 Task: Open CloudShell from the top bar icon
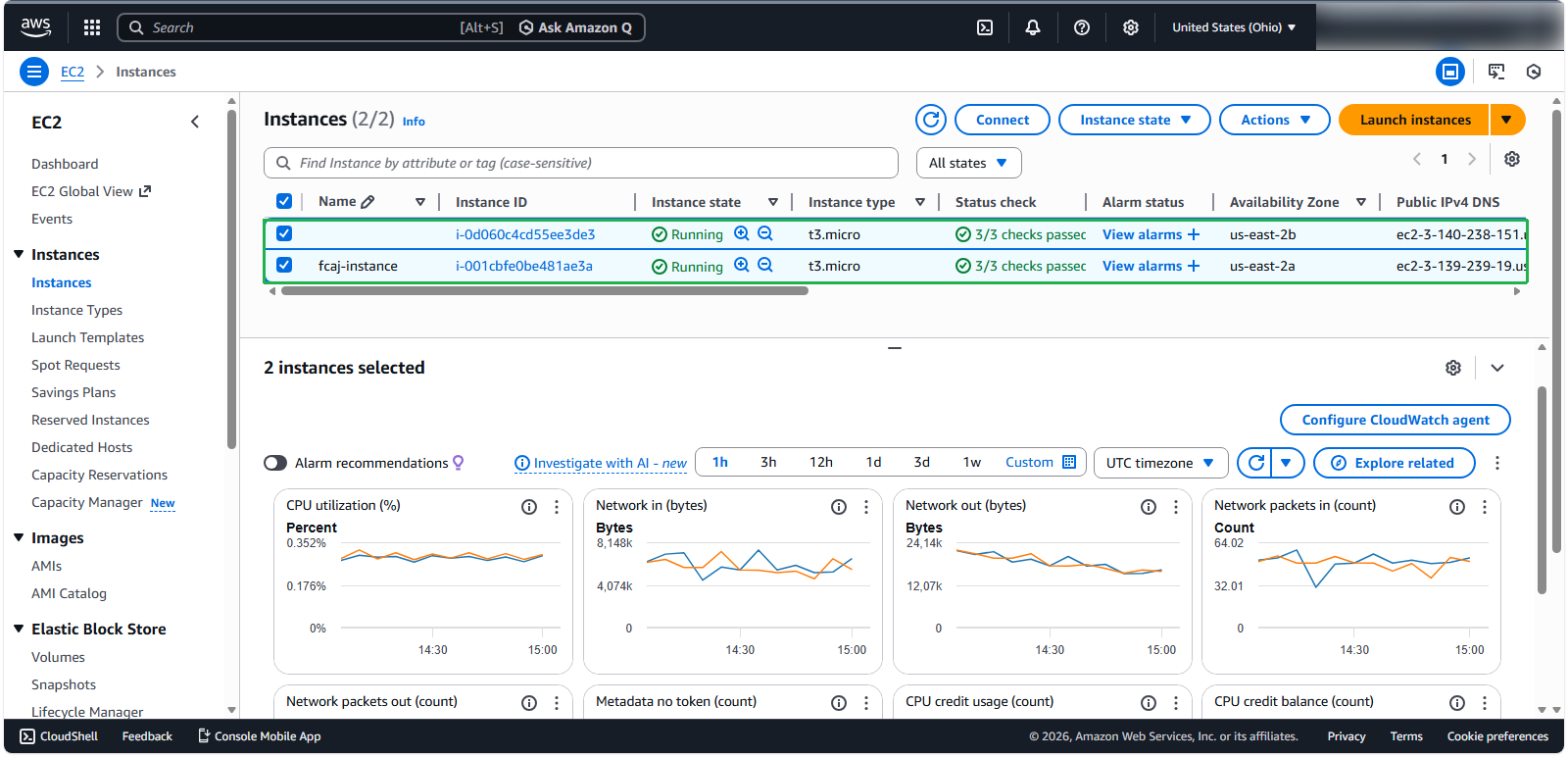point(985,27)
